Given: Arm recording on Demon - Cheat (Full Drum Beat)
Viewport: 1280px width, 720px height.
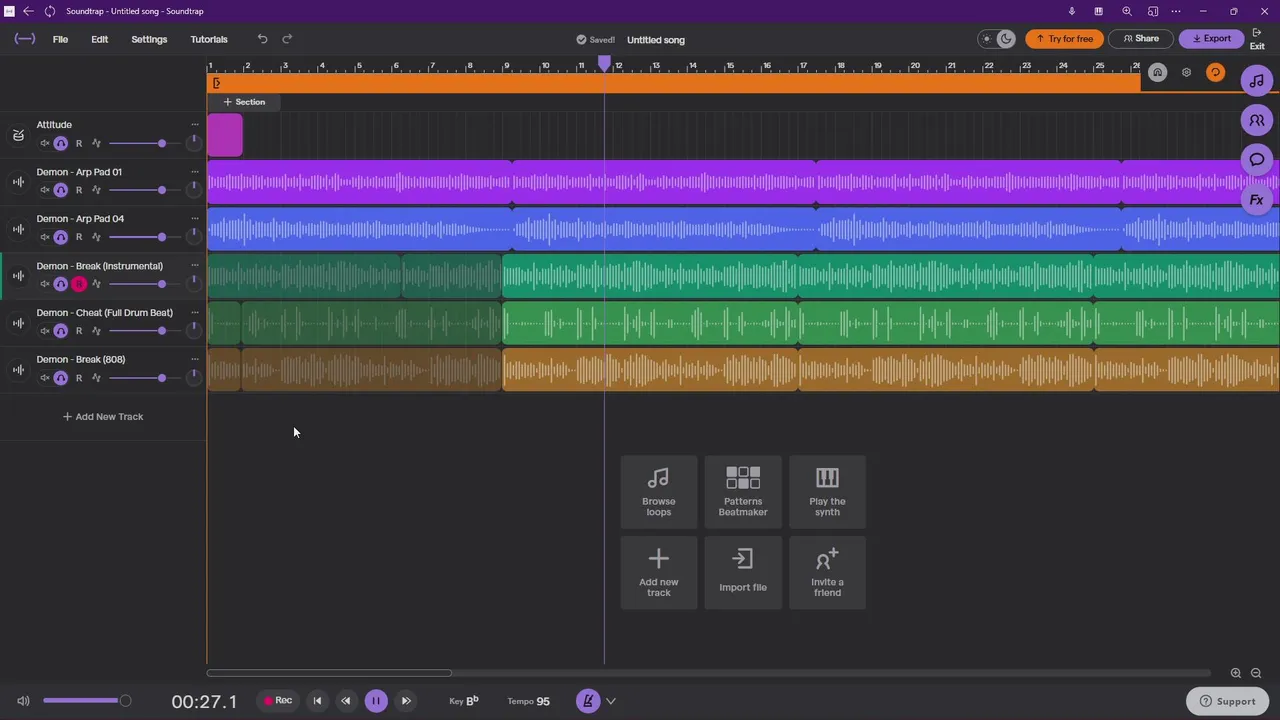Looking at the screenshot, I should [79, 331].
